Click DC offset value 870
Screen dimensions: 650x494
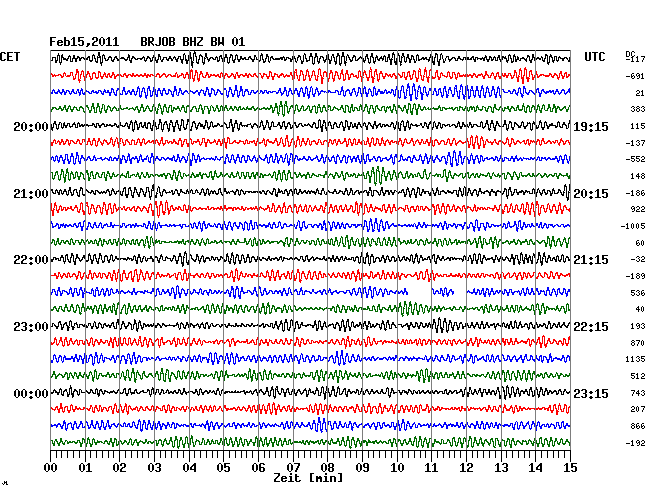(x=638, y=343)
